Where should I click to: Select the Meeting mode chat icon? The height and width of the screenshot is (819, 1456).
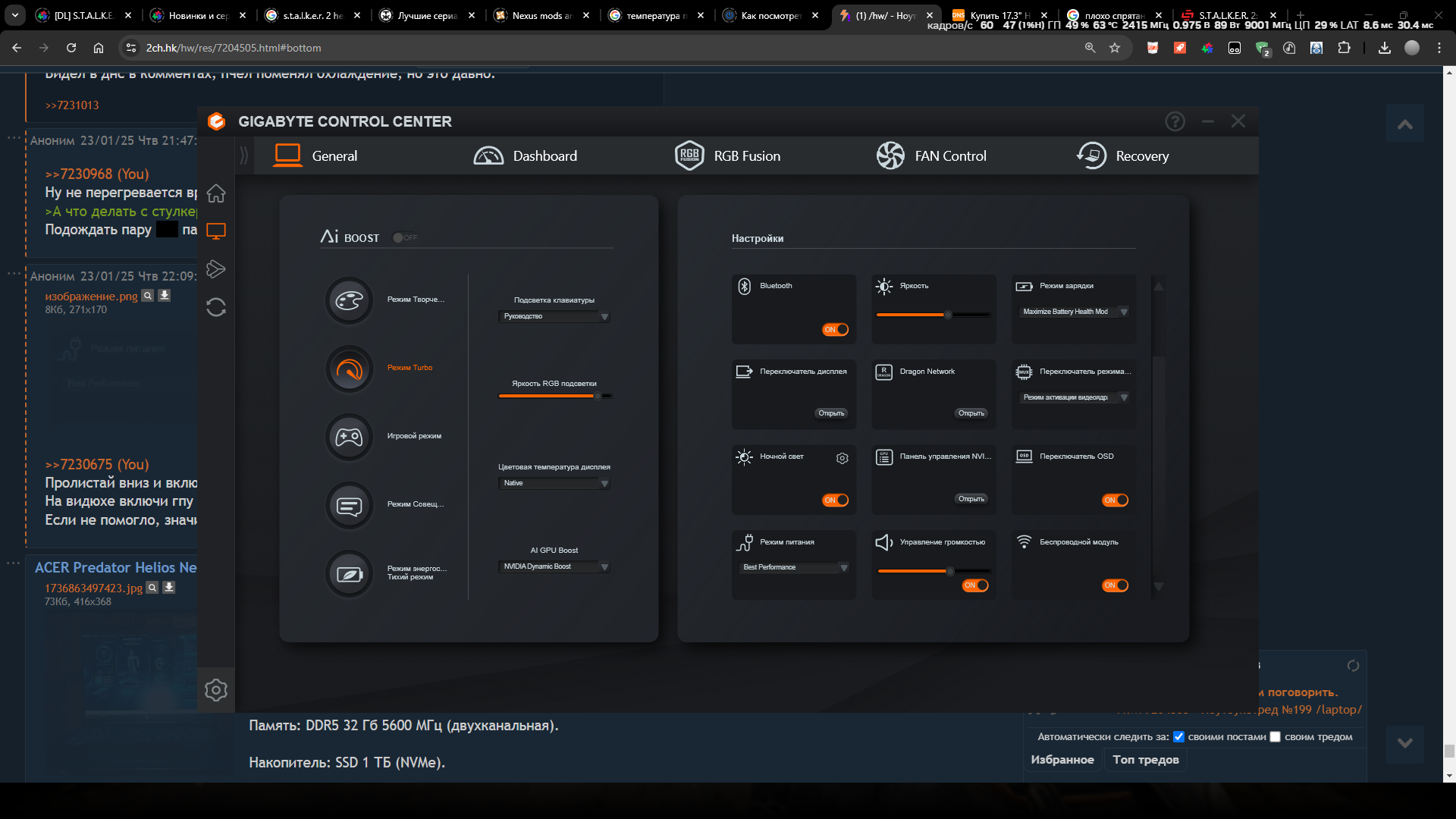350,505
